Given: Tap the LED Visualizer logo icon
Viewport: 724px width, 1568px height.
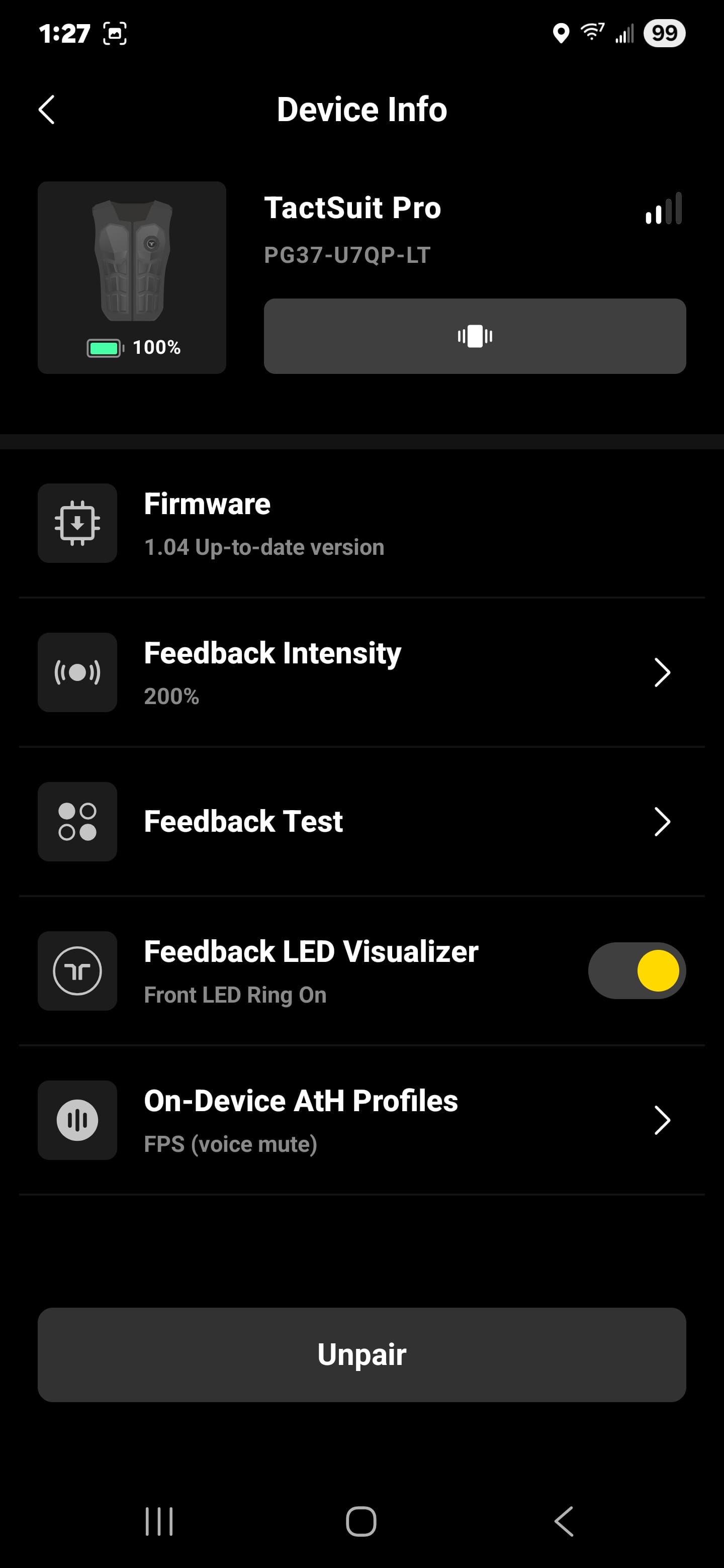Looking at the screenshot, I should (77, 971).
